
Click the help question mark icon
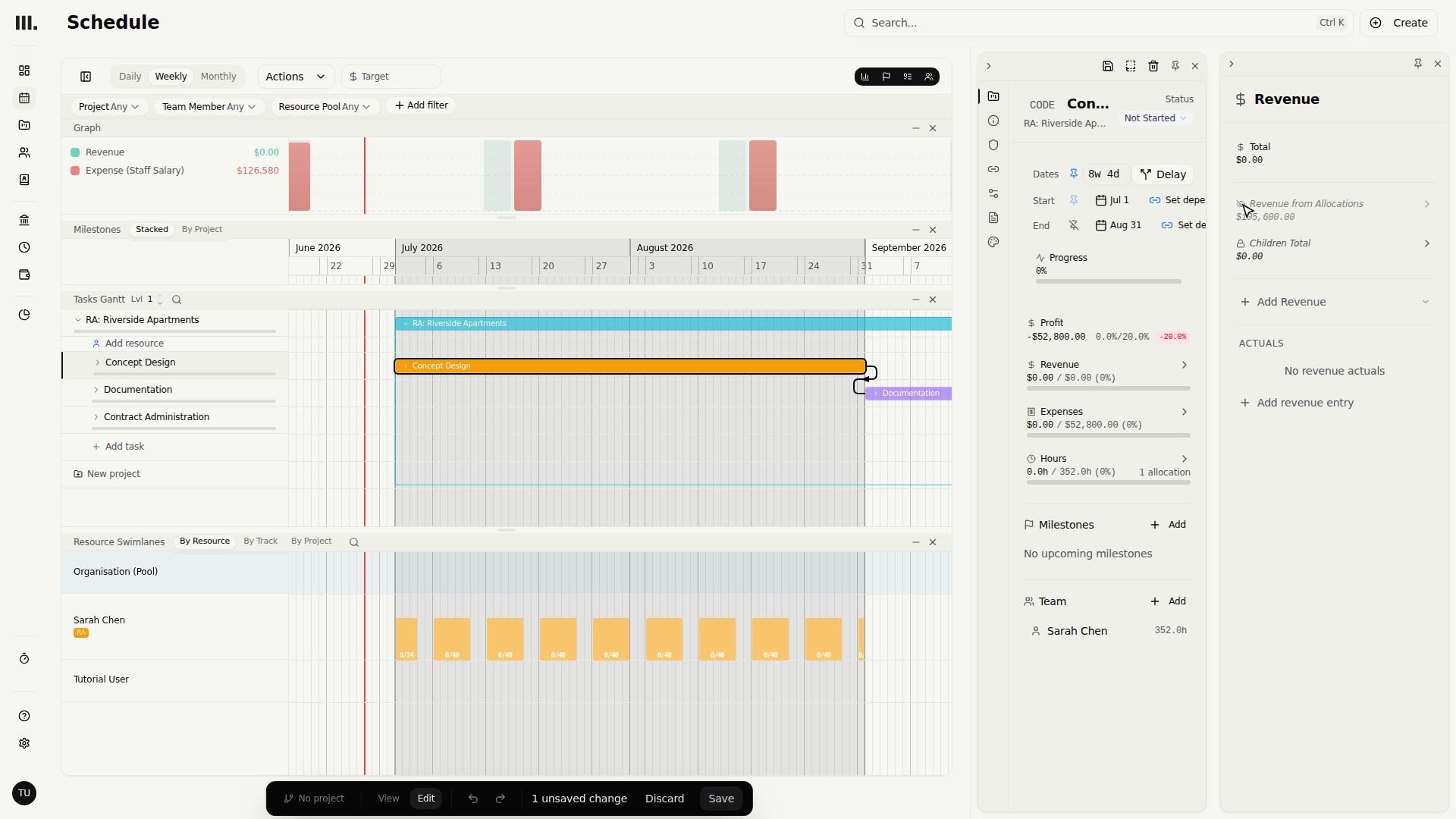tap(24, 716)
